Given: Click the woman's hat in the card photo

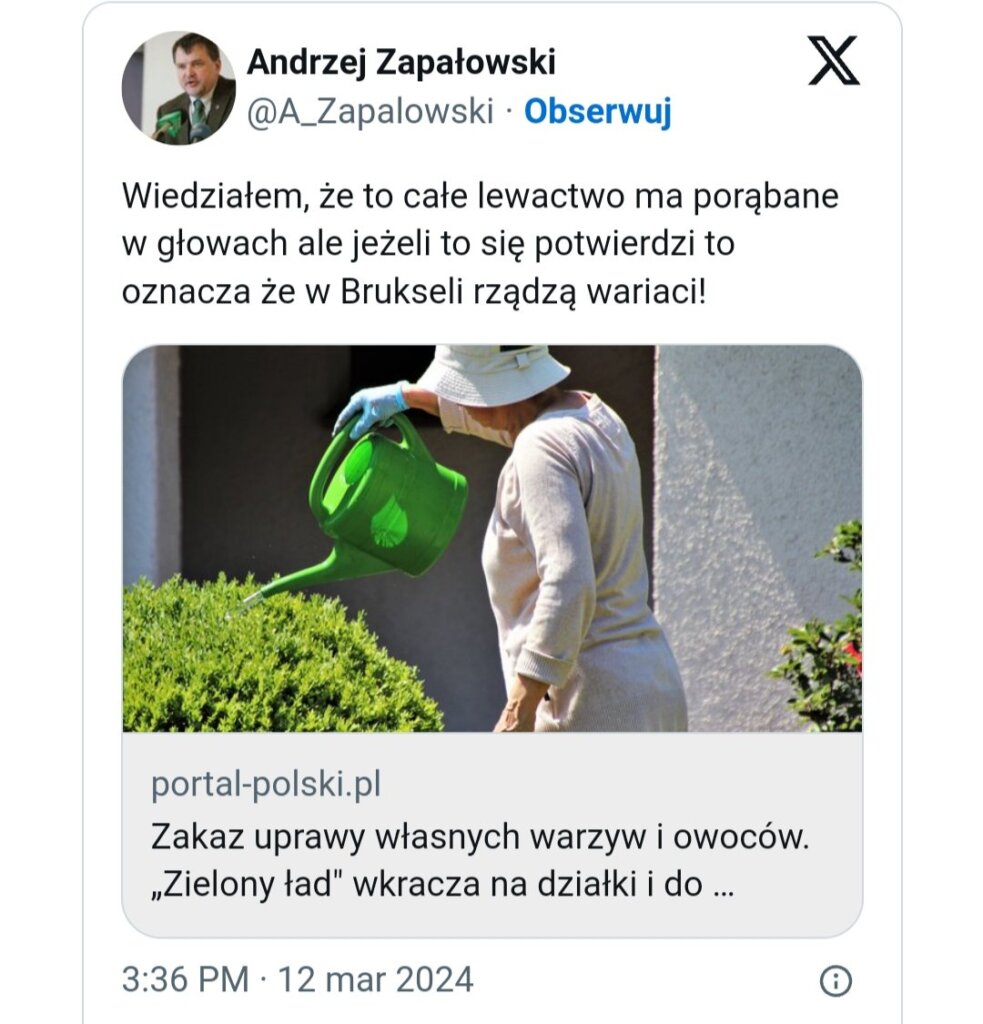Looking at the screenshot, I should click(493, 376).
